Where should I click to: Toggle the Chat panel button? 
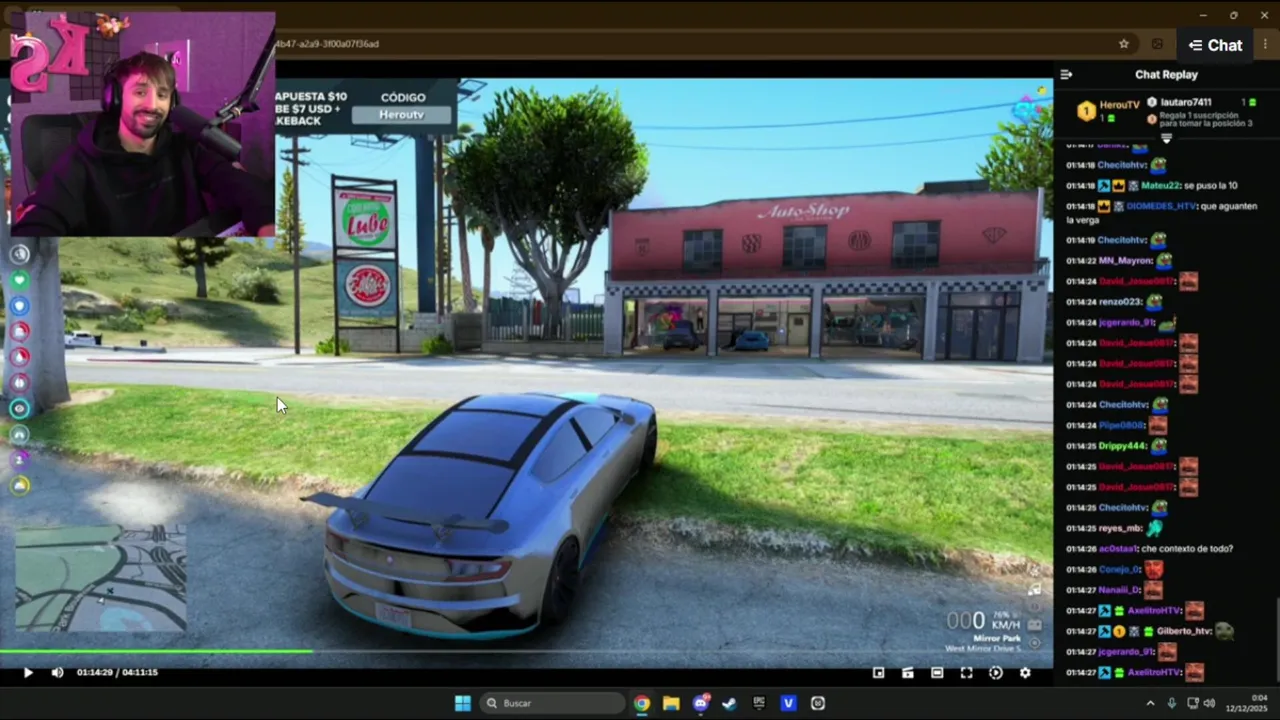click(1215, 45)
